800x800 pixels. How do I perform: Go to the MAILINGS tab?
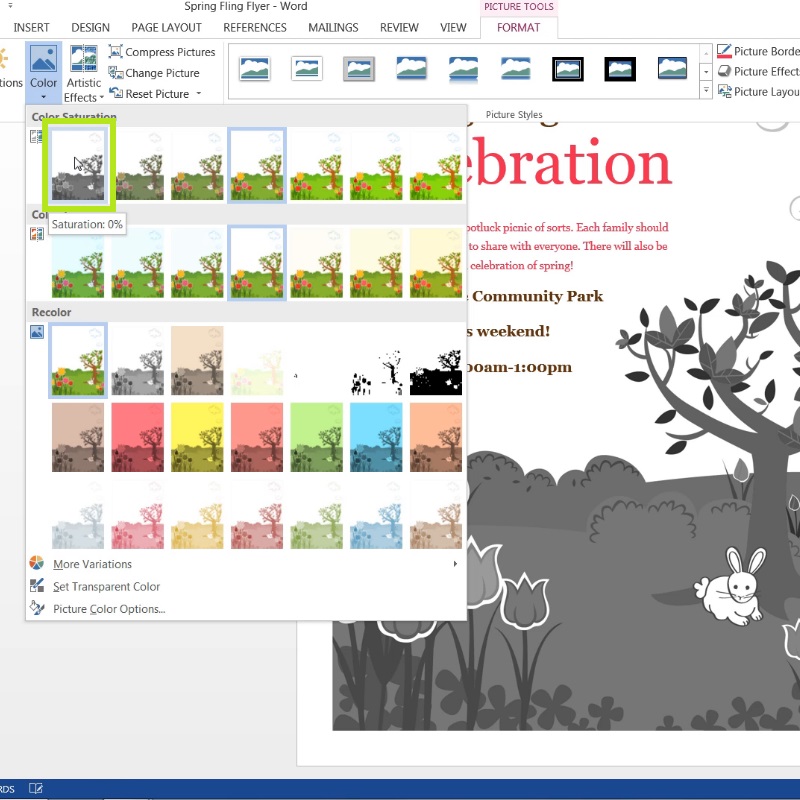click(333, 28)
